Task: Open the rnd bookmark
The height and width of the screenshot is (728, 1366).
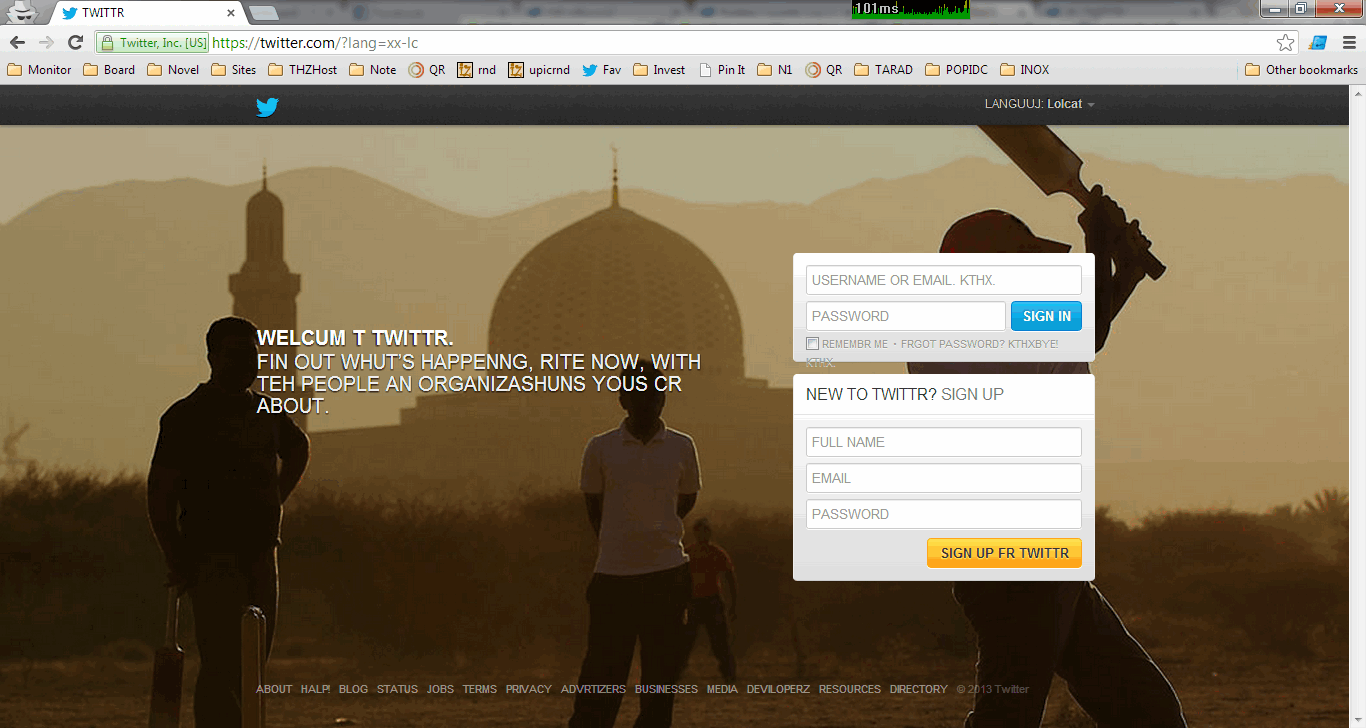Action: click(477, 70)
